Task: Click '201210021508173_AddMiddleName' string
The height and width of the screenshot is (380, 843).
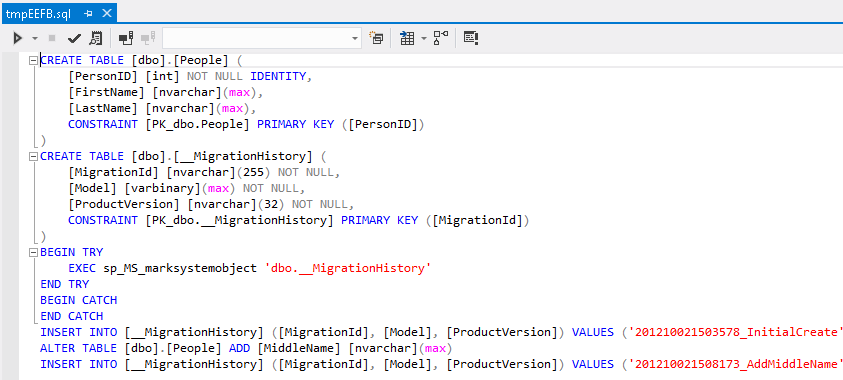Action: 735,364
